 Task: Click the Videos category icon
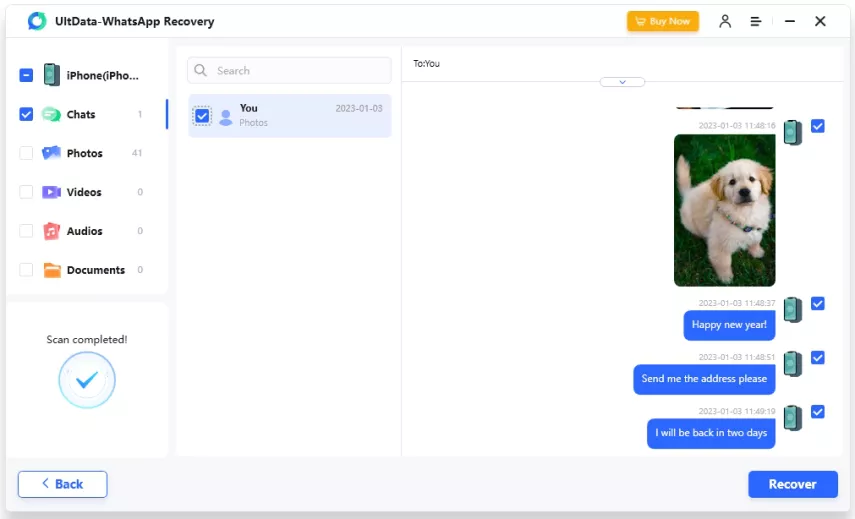[x=51, y=192]
